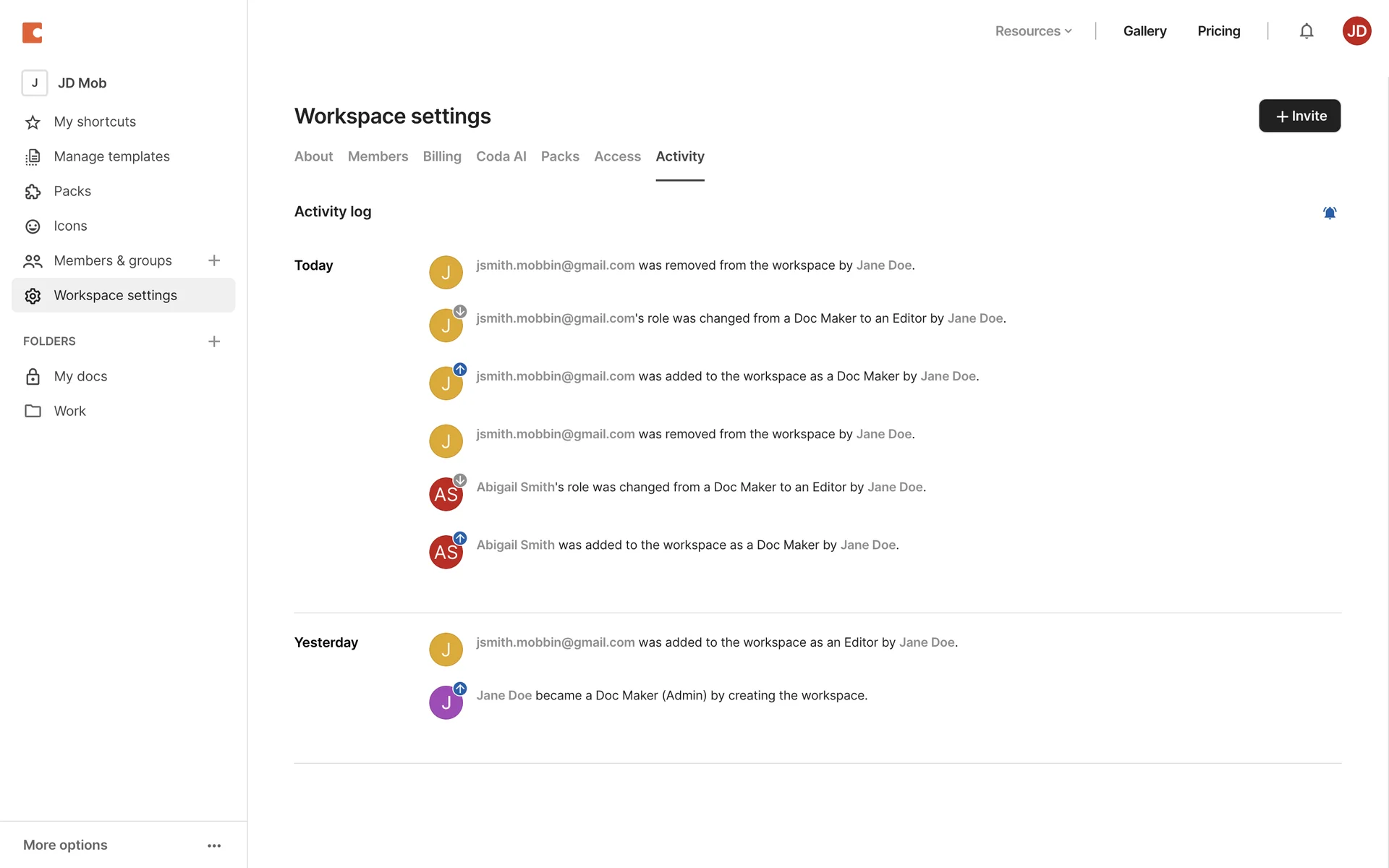Click the My shortcuts star icon
Image resolution: width=1389 pixels, height=868 pixels.
click(x=33, y=122)
